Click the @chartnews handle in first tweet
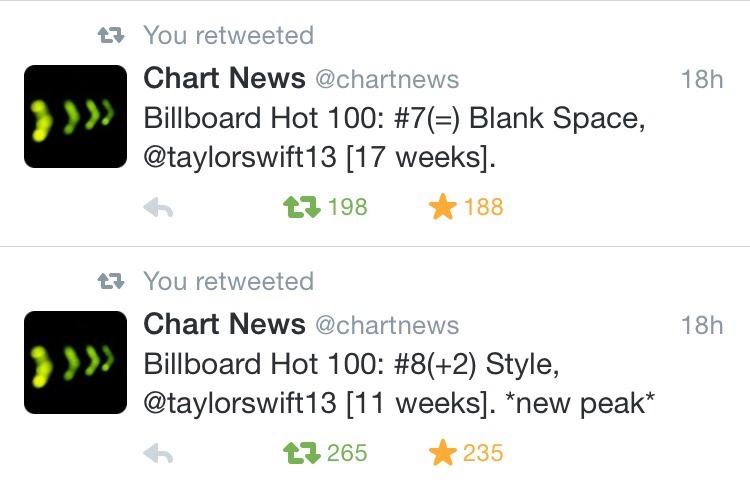 click(387, 79)
